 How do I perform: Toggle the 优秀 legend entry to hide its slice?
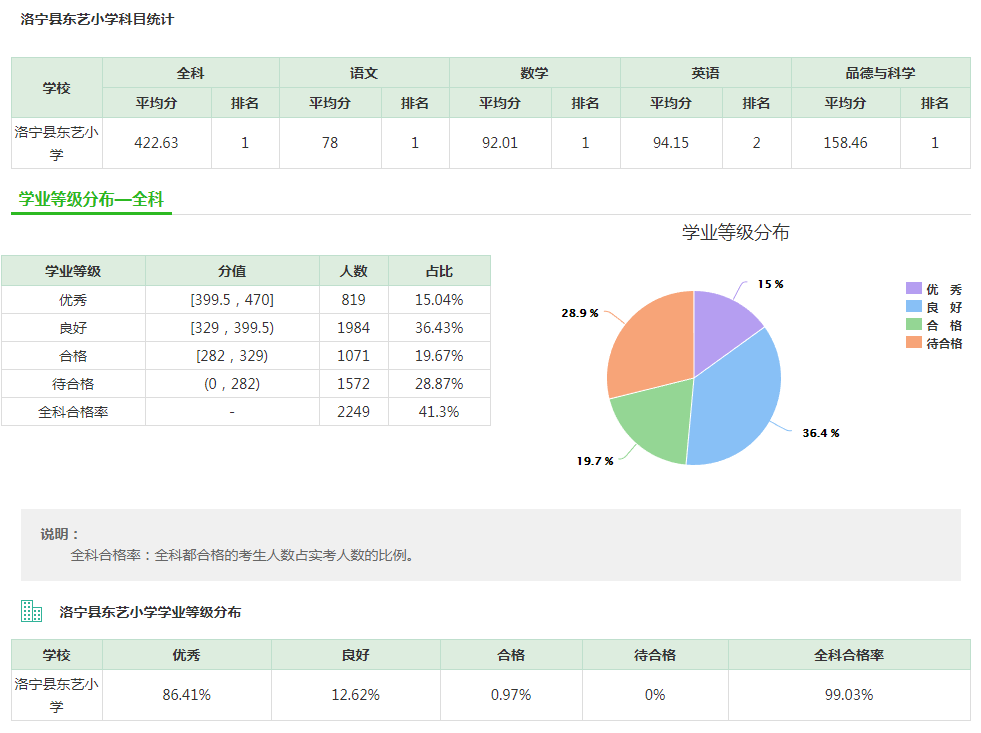pyautogui.click(x=935, y=289)
